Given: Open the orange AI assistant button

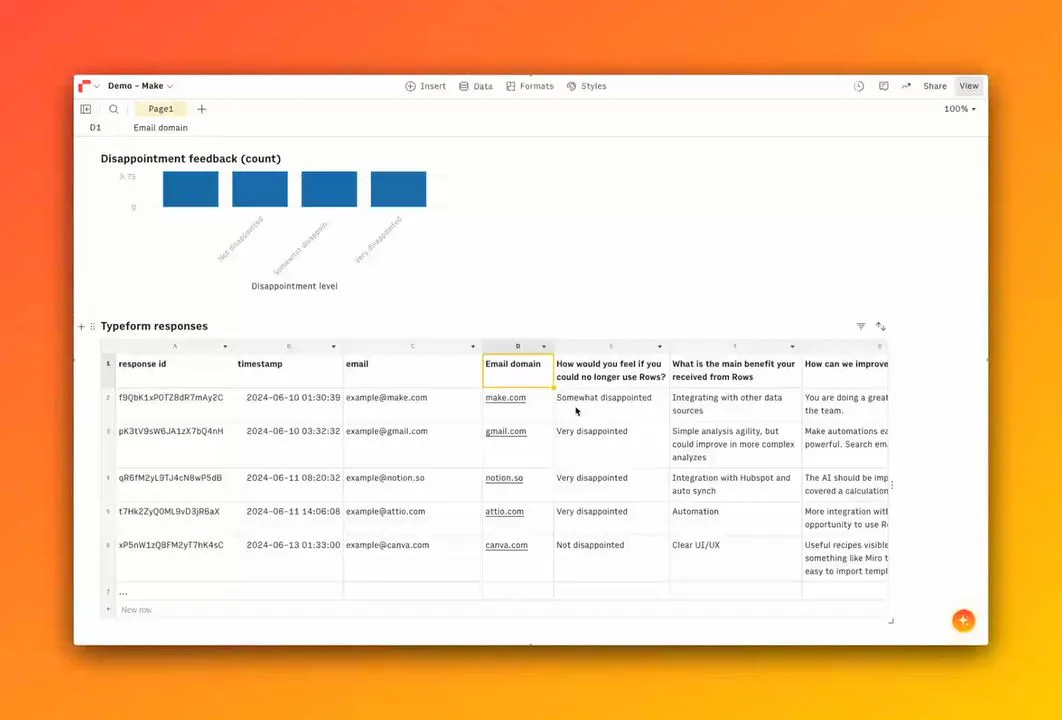Looking at the screenshot, I should pyautogui.click(x=963, y=620).
